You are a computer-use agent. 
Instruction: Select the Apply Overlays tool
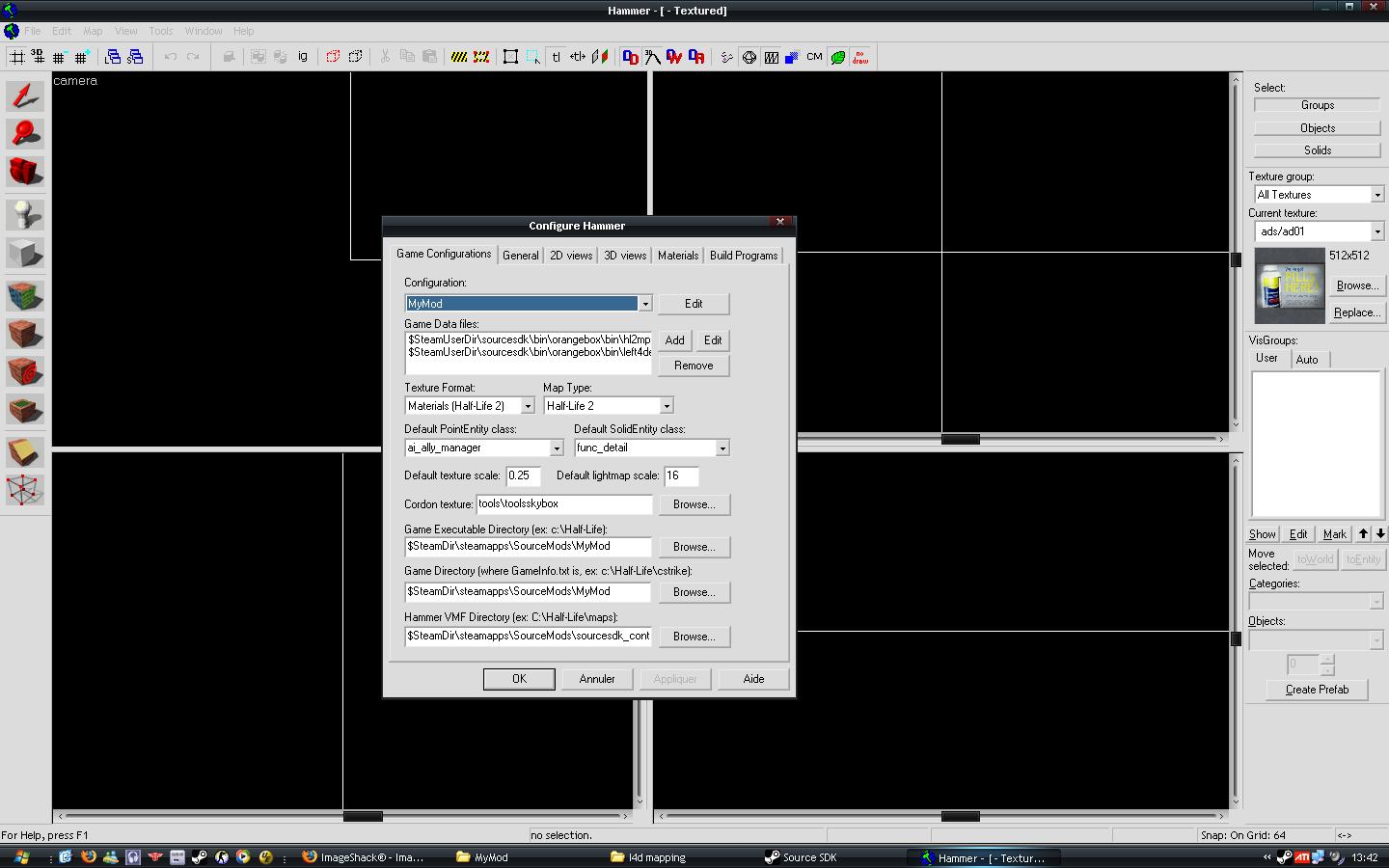pyautogui.click(x=25, y=410)
